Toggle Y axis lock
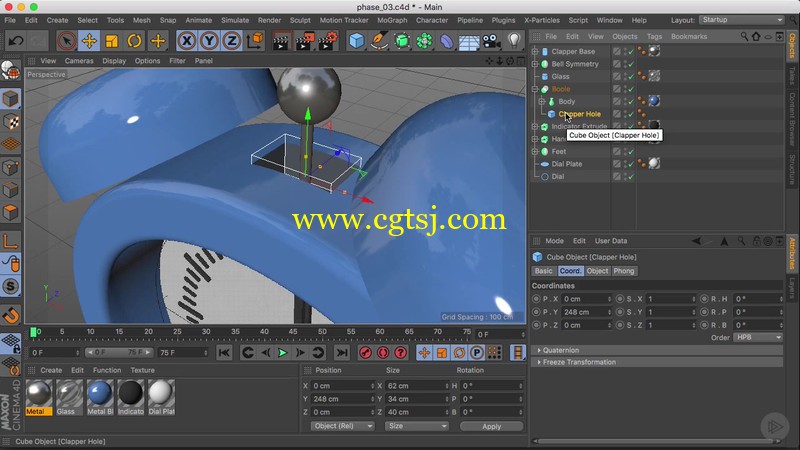The height and width of the screenshot is (450, 800). [209, 40]
